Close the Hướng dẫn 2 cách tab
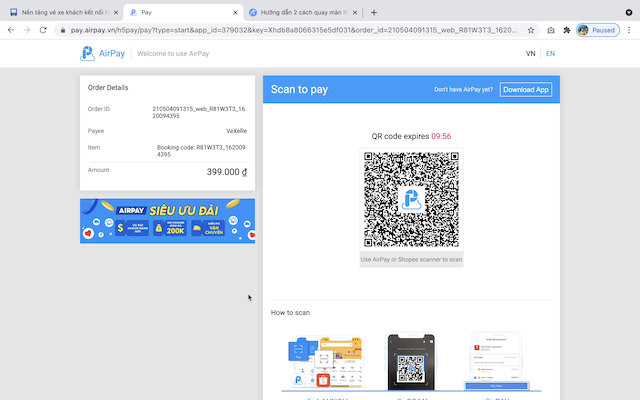 pos(355,13)
